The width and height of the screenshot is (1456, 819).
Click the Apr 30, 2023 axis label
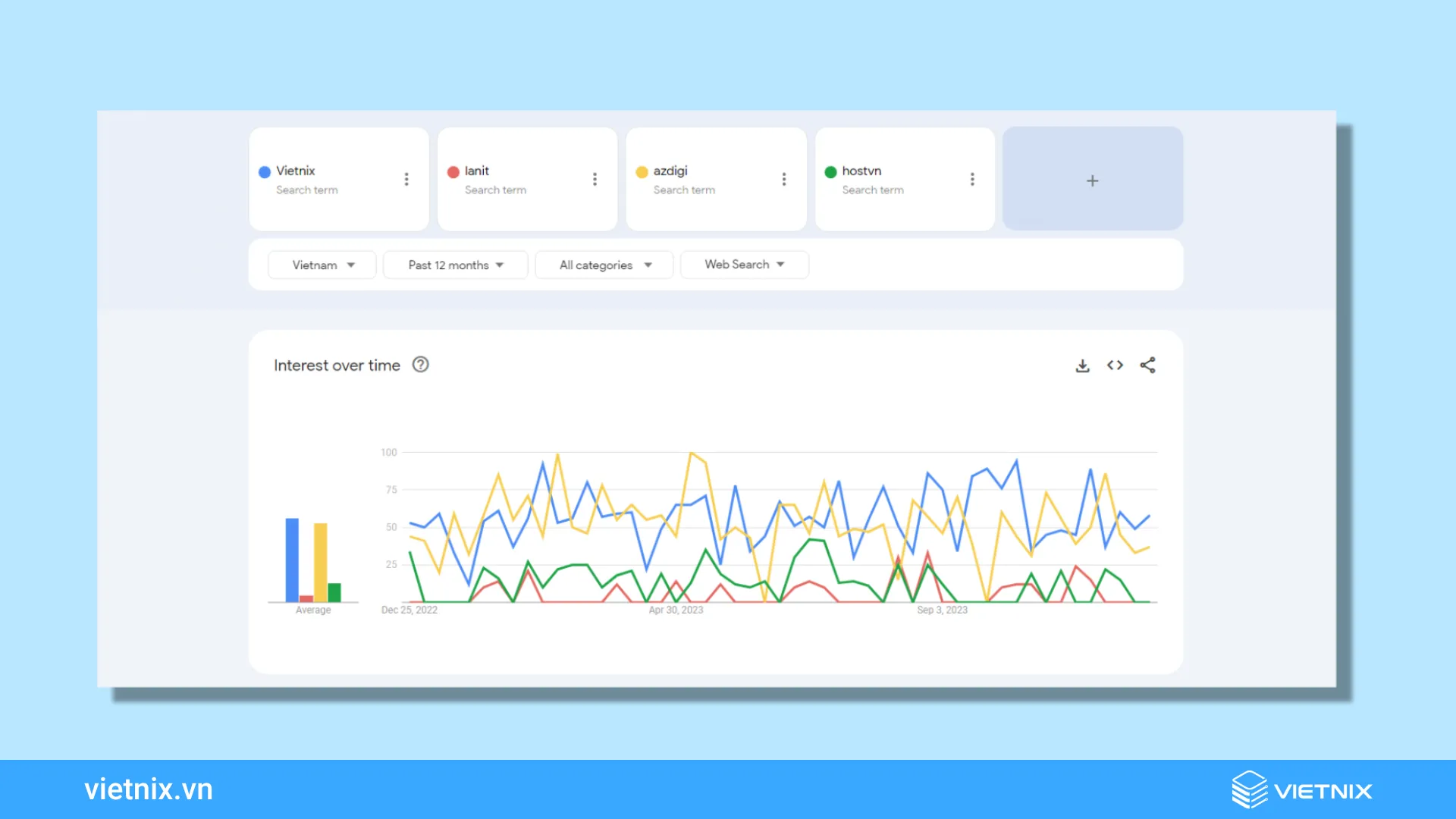coord(676,610)
